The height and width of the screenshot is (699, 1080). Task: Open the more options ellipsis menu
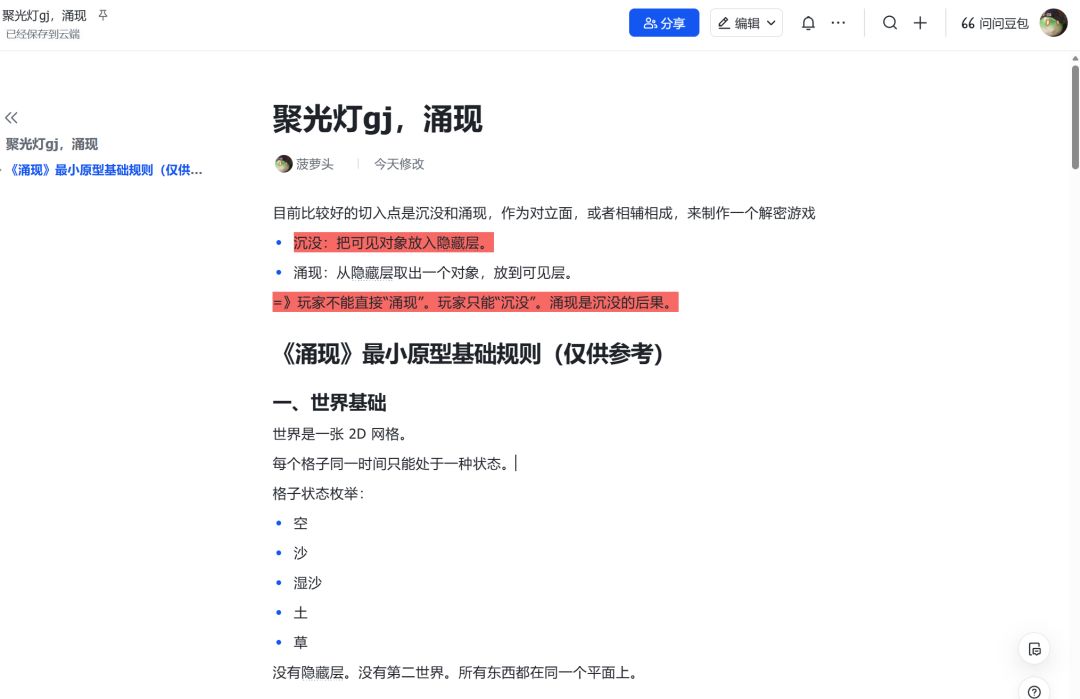coord(838,23)
